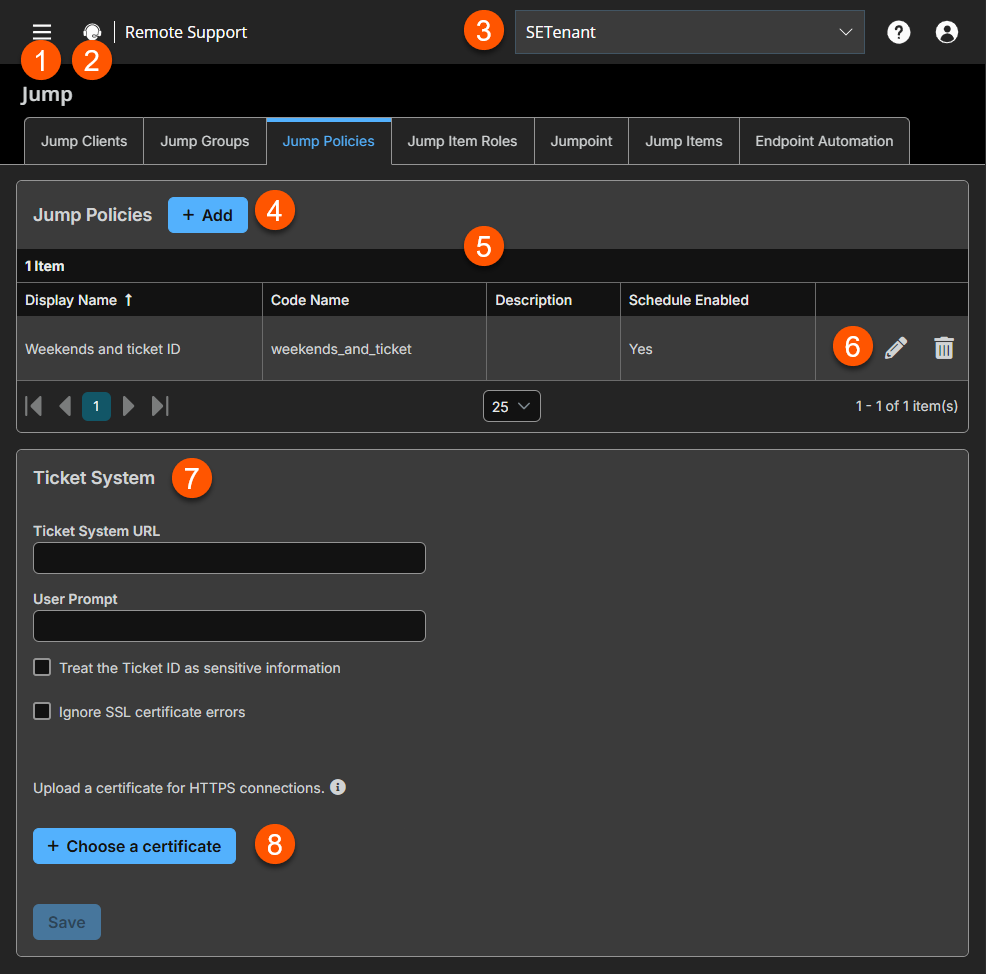Go to last page of results
The width and height of the screenshot is (986, 974).
click(160, 406)
